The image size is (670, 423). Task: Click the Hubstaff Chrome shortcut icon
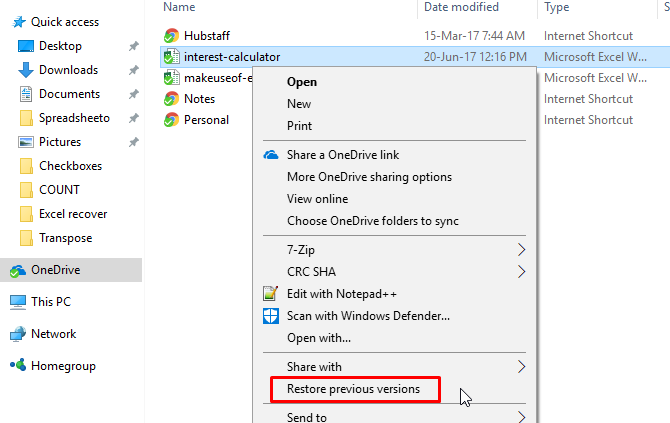[170, 36]
